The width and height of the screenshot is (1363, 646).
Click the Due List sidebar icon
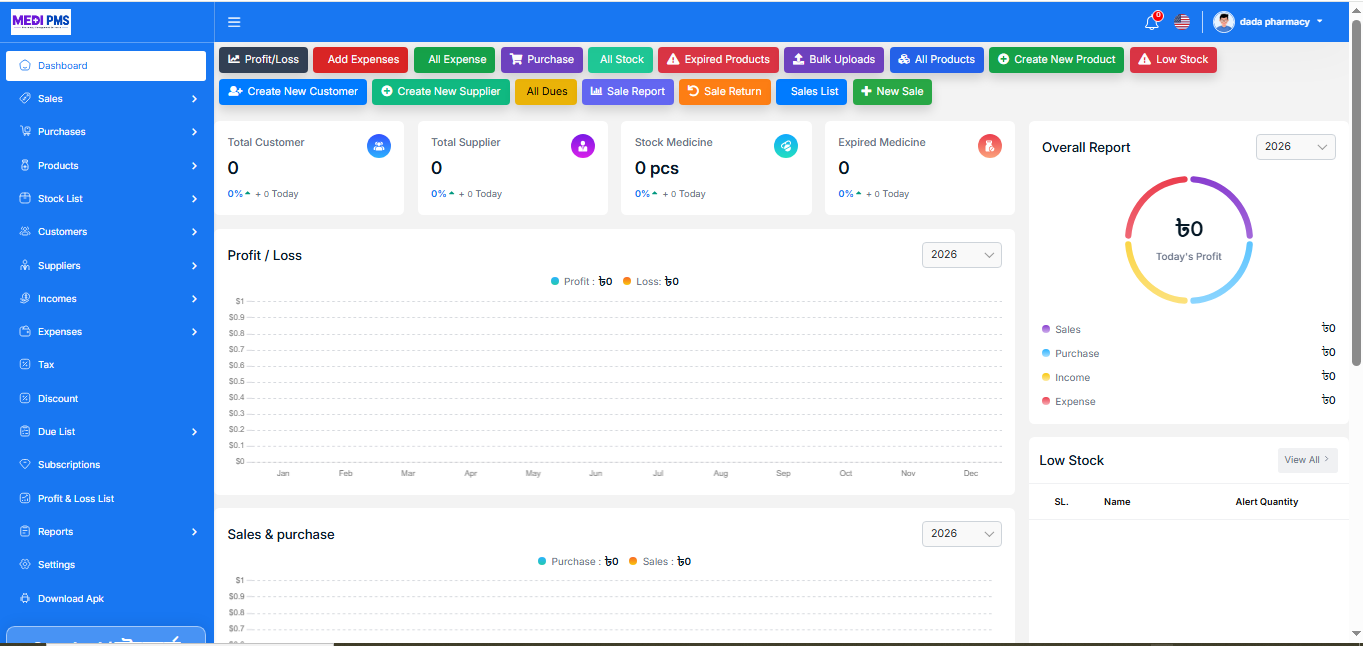pos(25,432)
